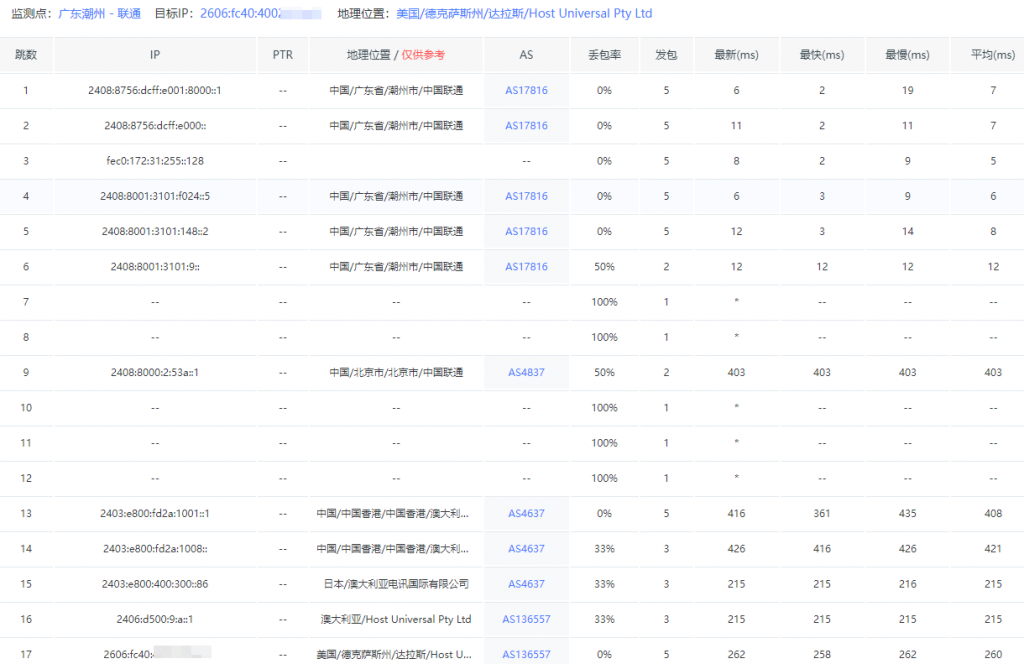Select the AS column header

(x=526, y=55)
